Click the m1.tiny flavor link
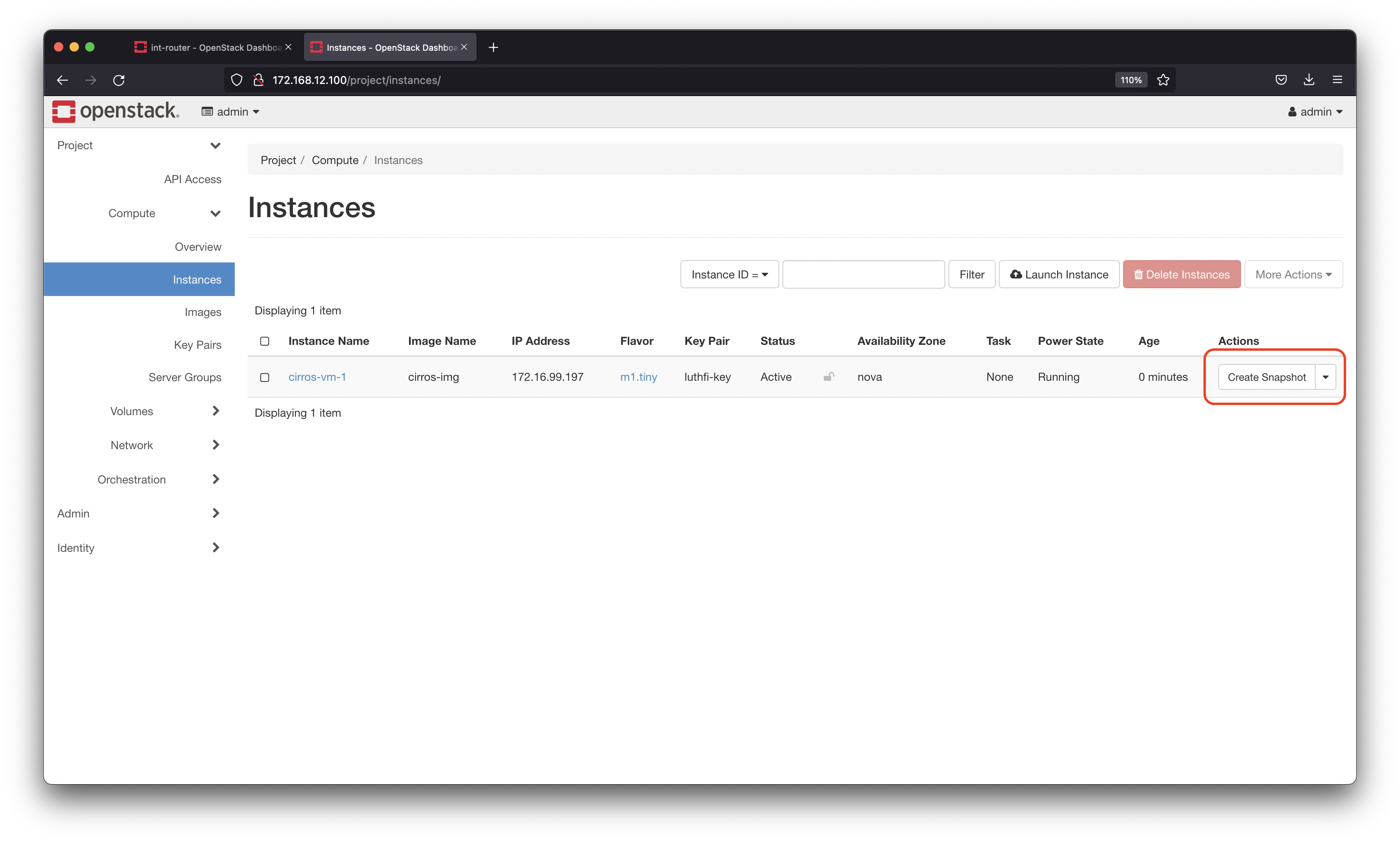The image size is (1400, 842). coord(638,377)
